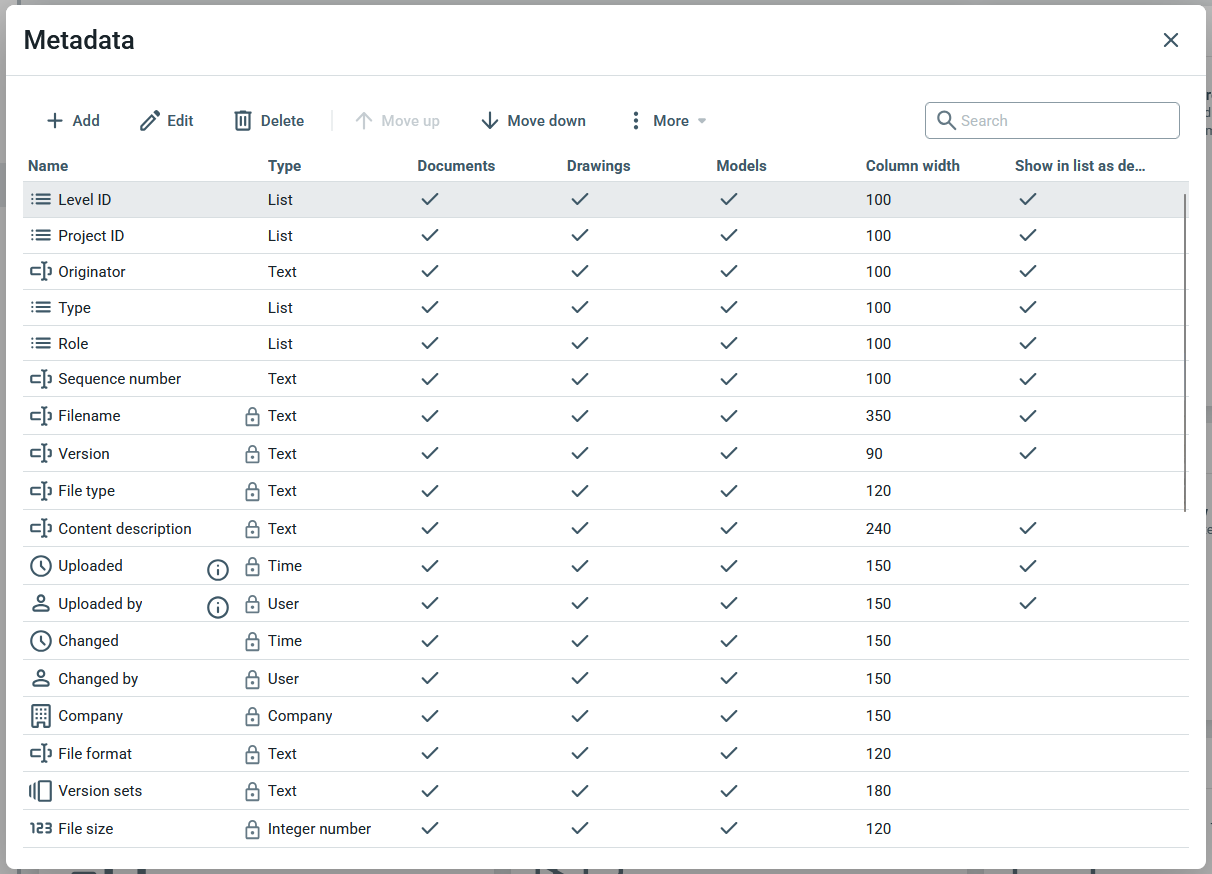Click the clock icon next to Changed
The height and width of the screenshot is (874, 1212).
[40, 641]
